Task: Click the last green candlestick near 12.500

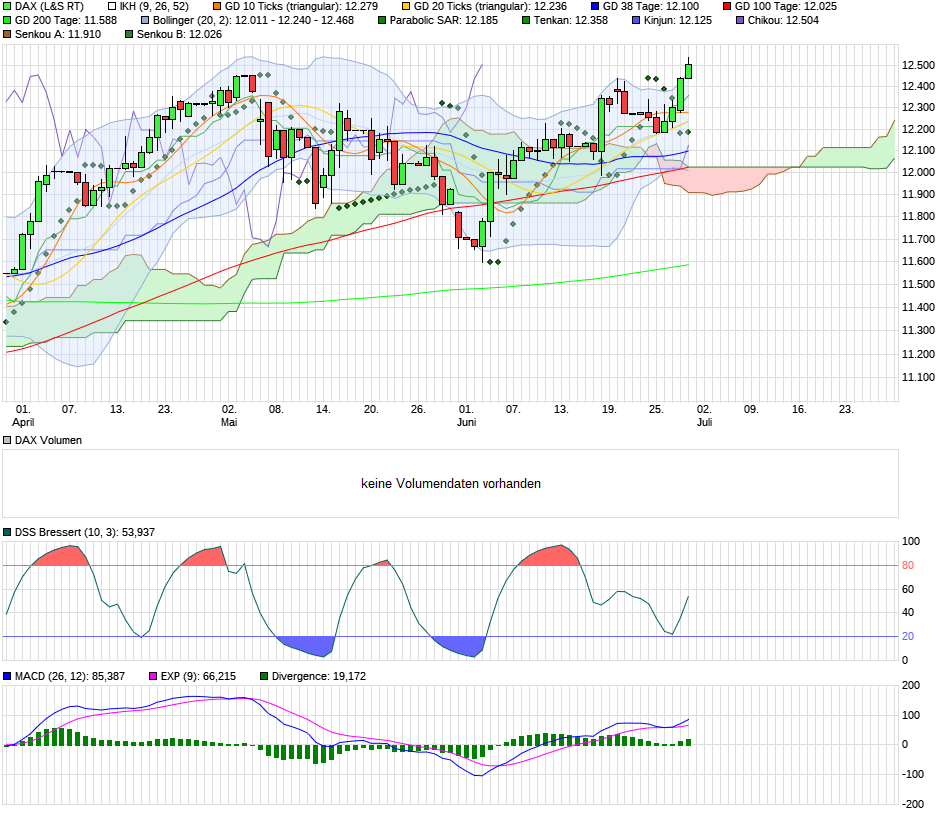Action: (689, 71)
